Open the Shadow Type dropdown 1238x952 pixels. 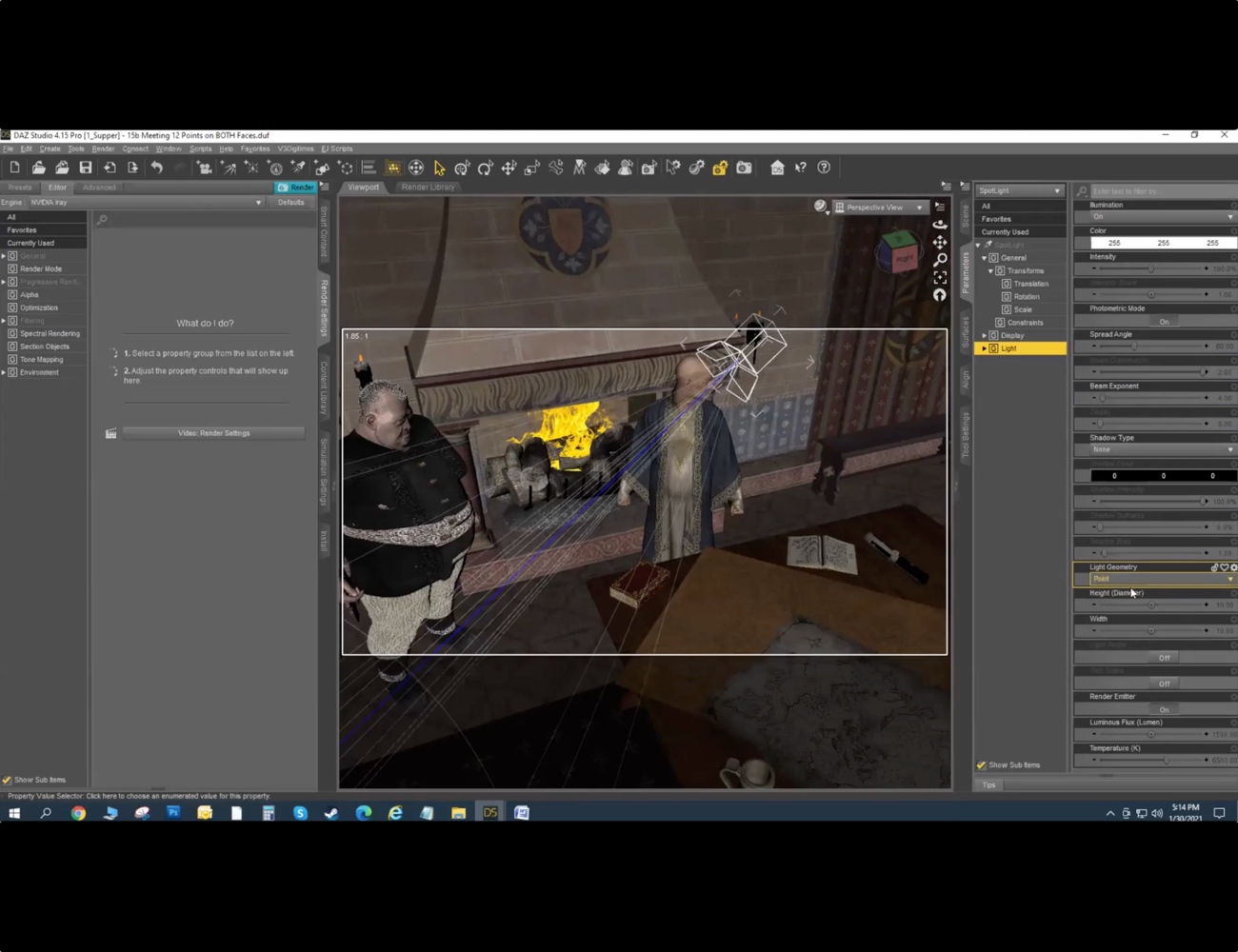(x=1162, y=449)
